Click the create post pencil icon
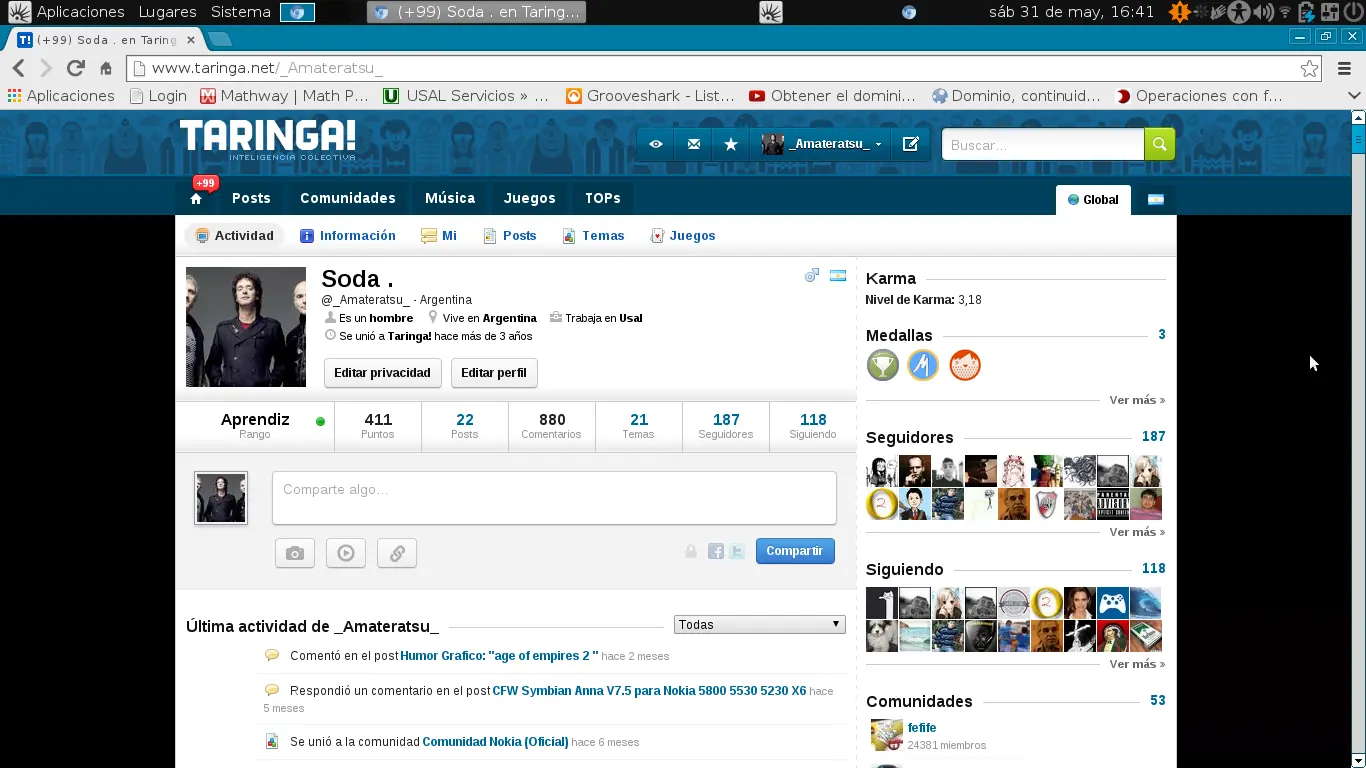The width and height of the screenshot is (1366, 768). [x=910, y=144]
